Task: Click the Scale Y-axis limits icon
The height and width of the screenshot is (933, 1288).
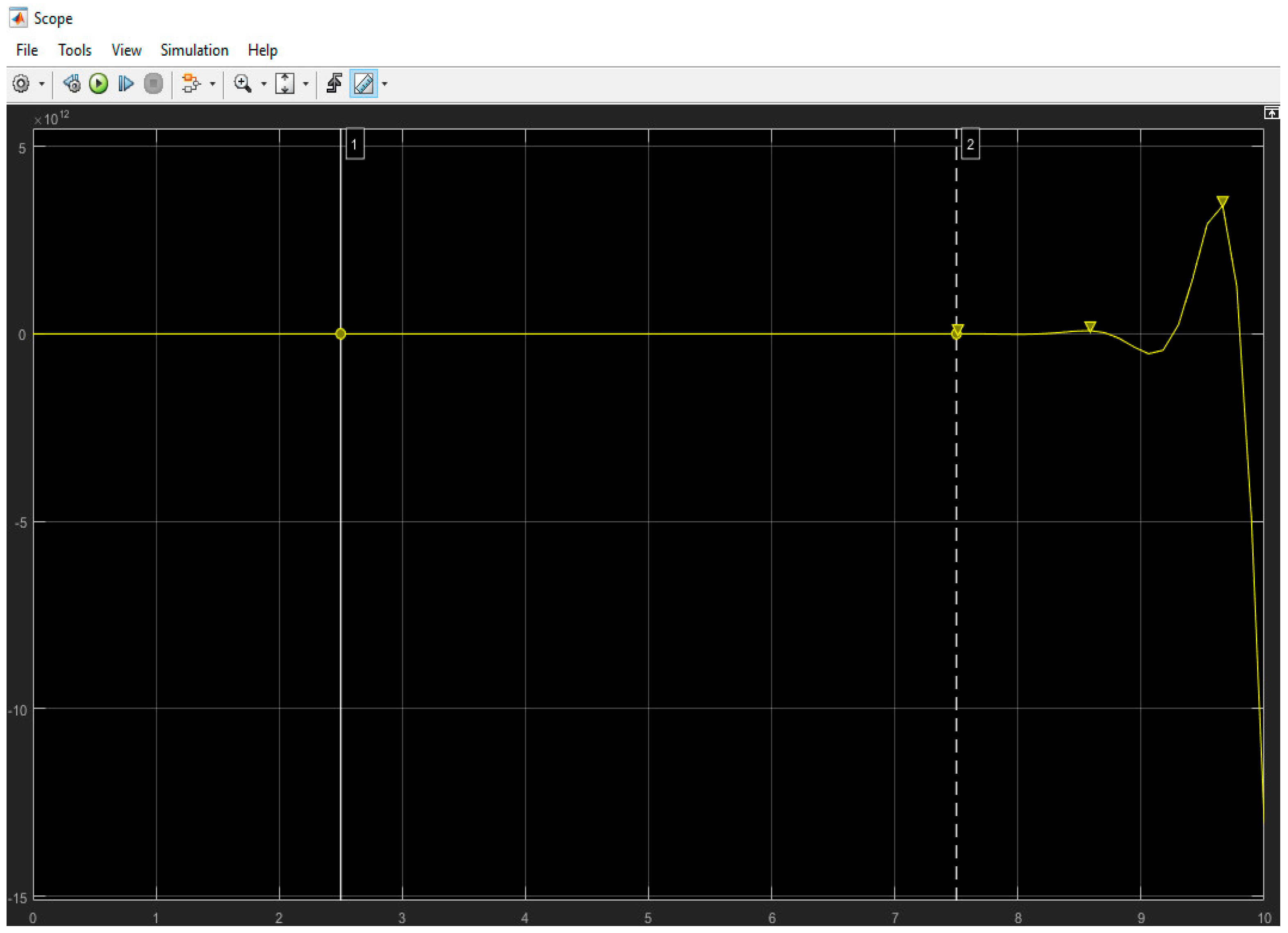Action: [x=285, y=84]
